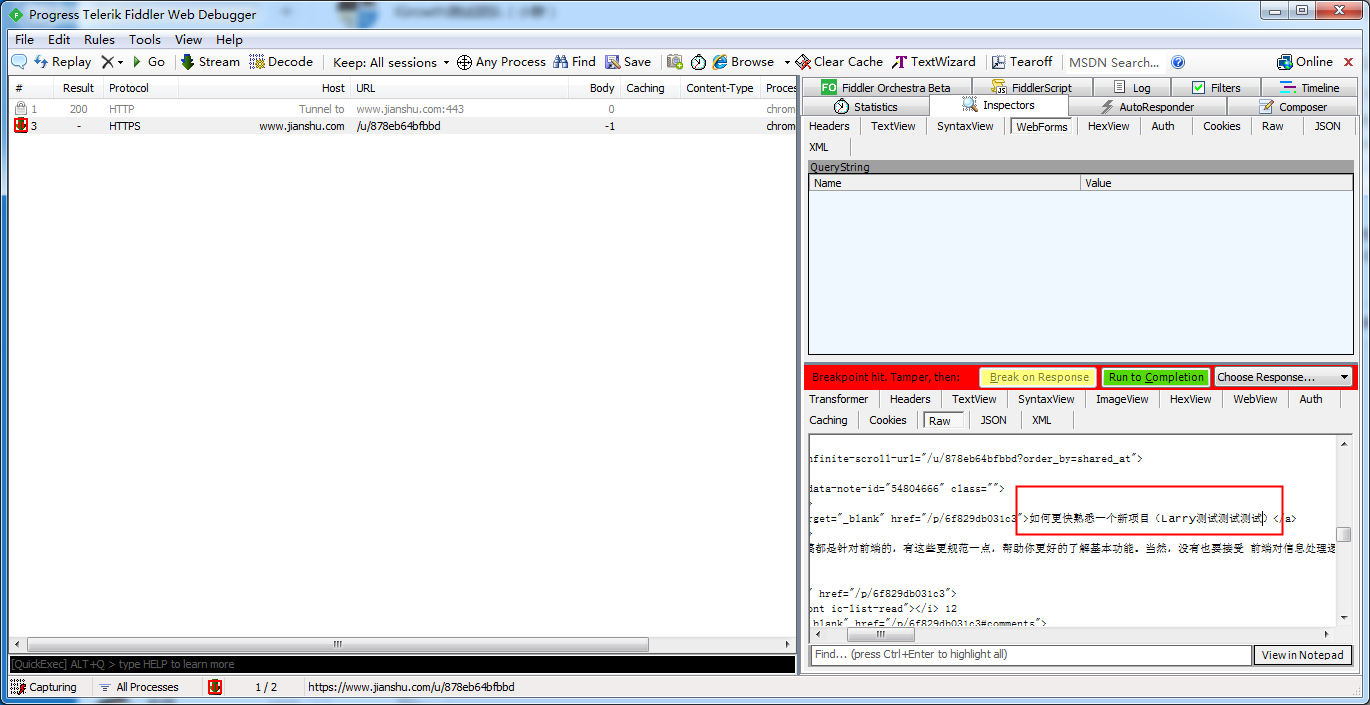Select response Transformer tab
This screenshot has width=1370, height=705.
point(838,399)
